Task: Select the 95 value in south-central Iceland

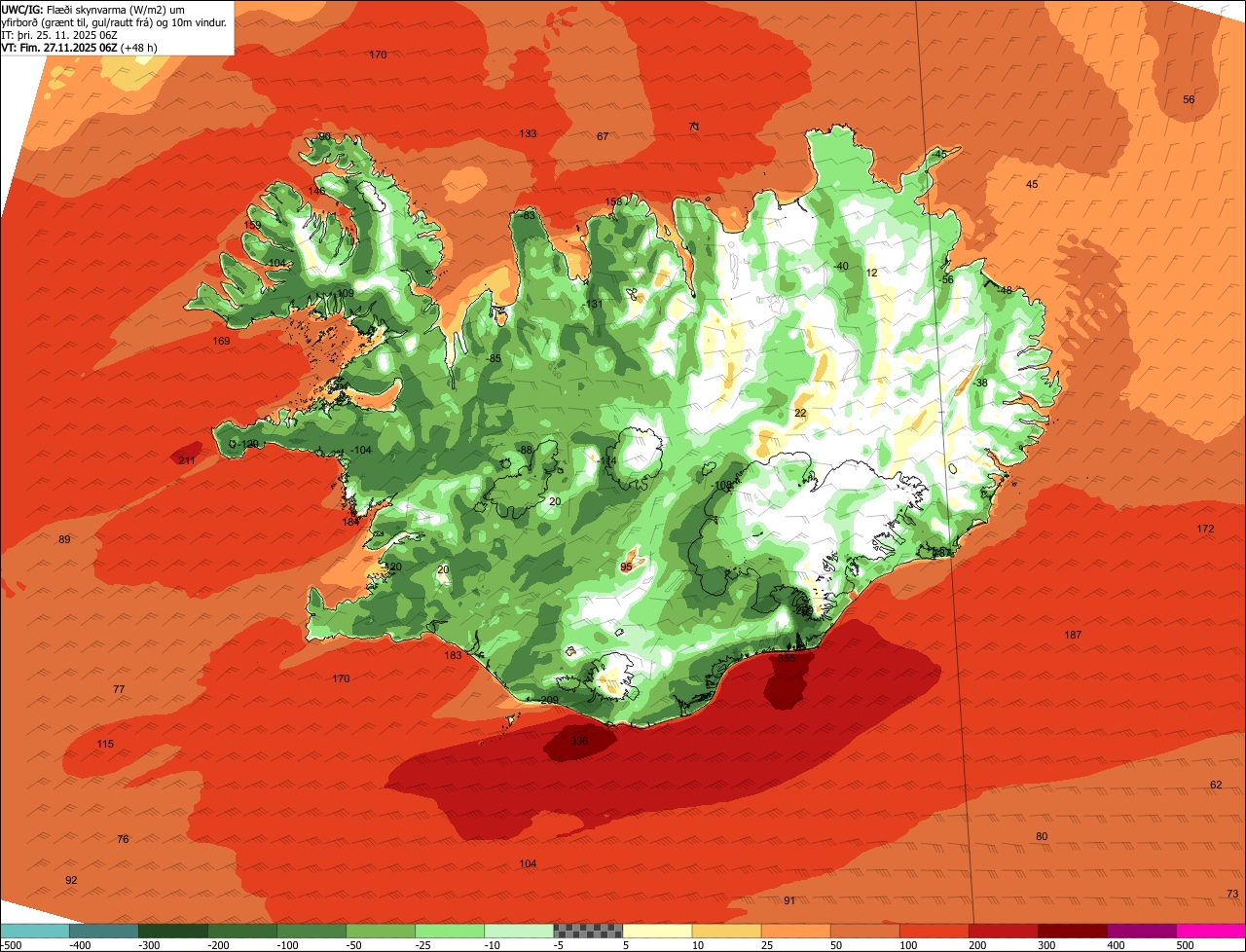Action: pos(626,567)
